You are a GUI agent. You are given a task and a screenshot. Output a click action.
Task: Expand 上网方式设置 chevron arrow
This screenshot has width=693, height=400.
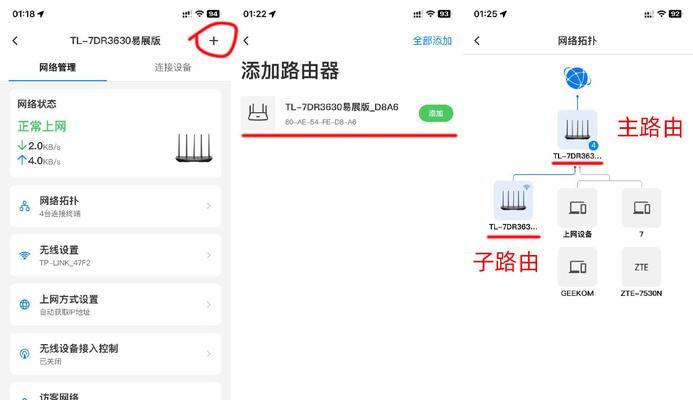209,305
